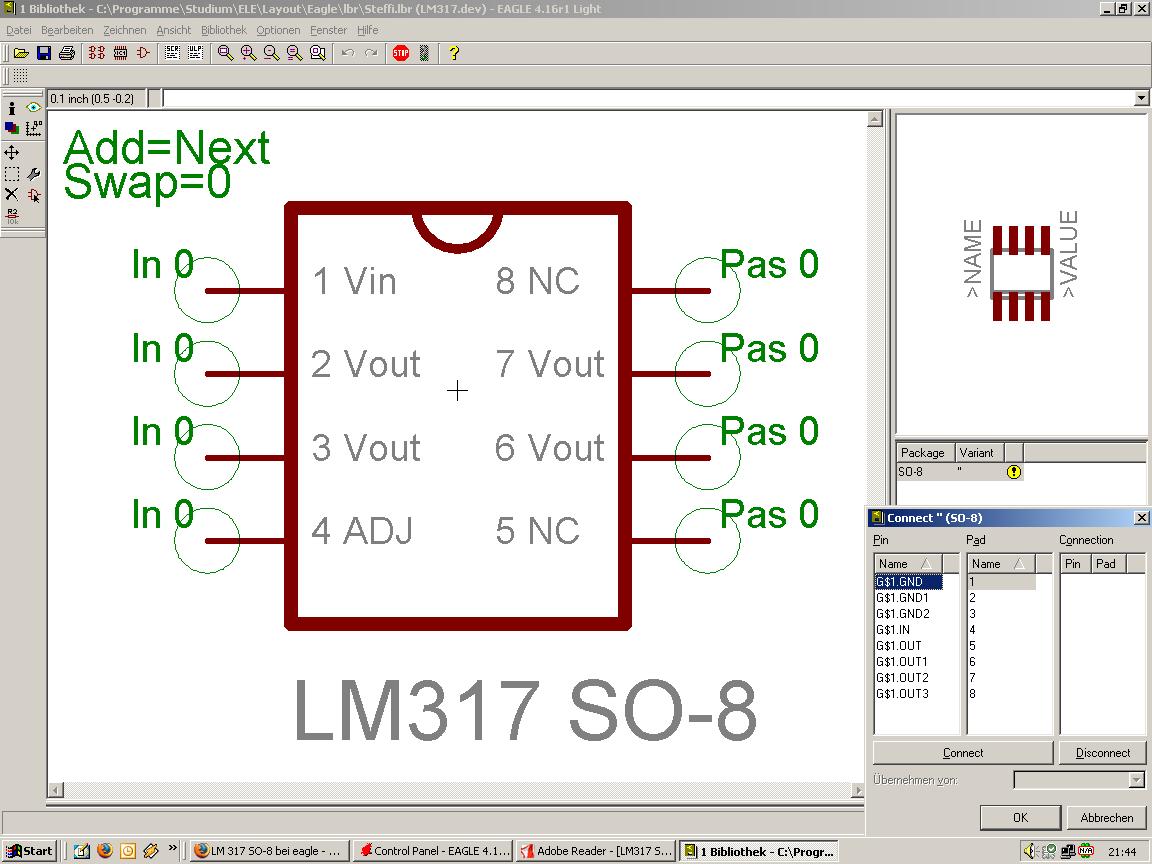Viewport: 1152px width, 864px height.
Task: Cancel with the Abbrechen button
Action: pyautogui.click(x=1106, y=817)
